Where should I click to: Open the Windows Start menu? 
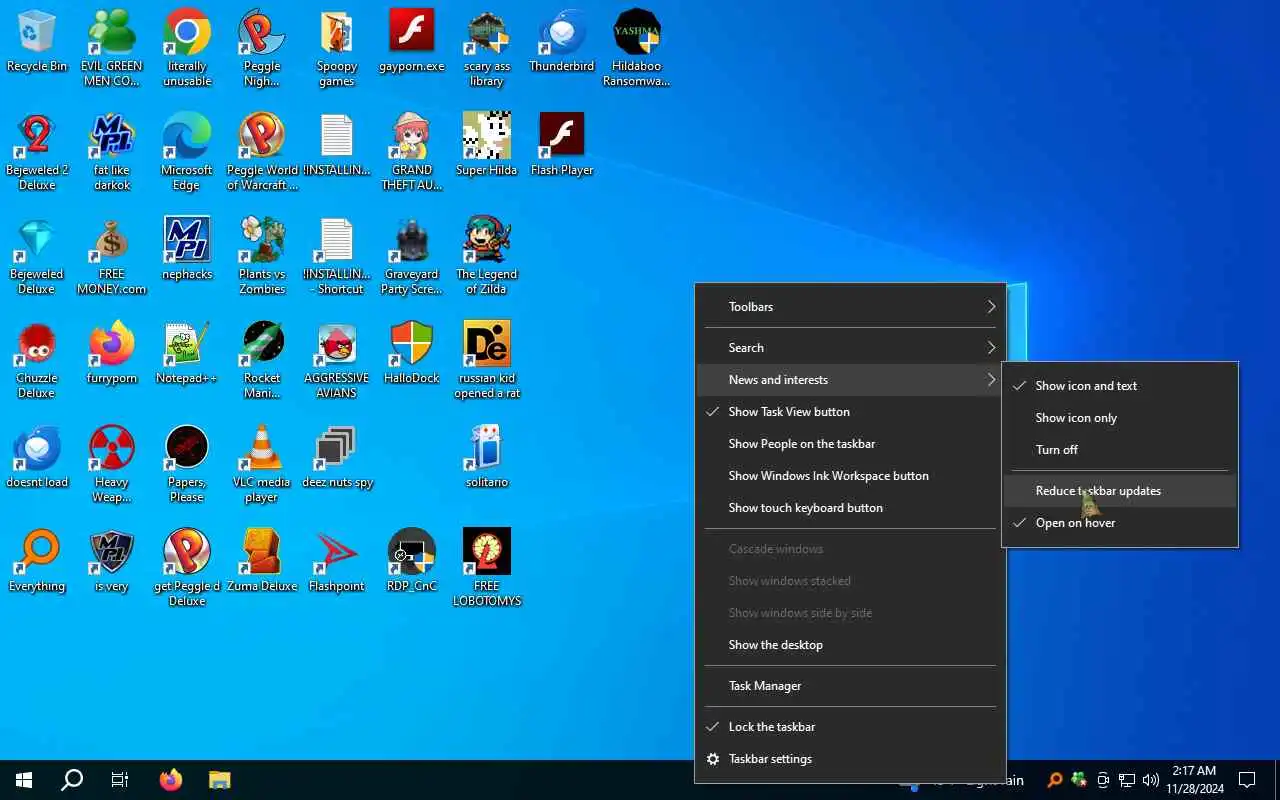[x=24, y=780]
